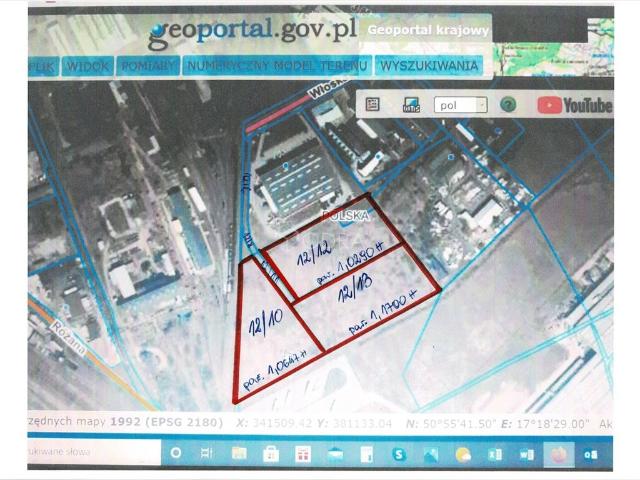Open the WIDOK menu
The width and height of the screenshot is (640, 480).
click(88, 66)
